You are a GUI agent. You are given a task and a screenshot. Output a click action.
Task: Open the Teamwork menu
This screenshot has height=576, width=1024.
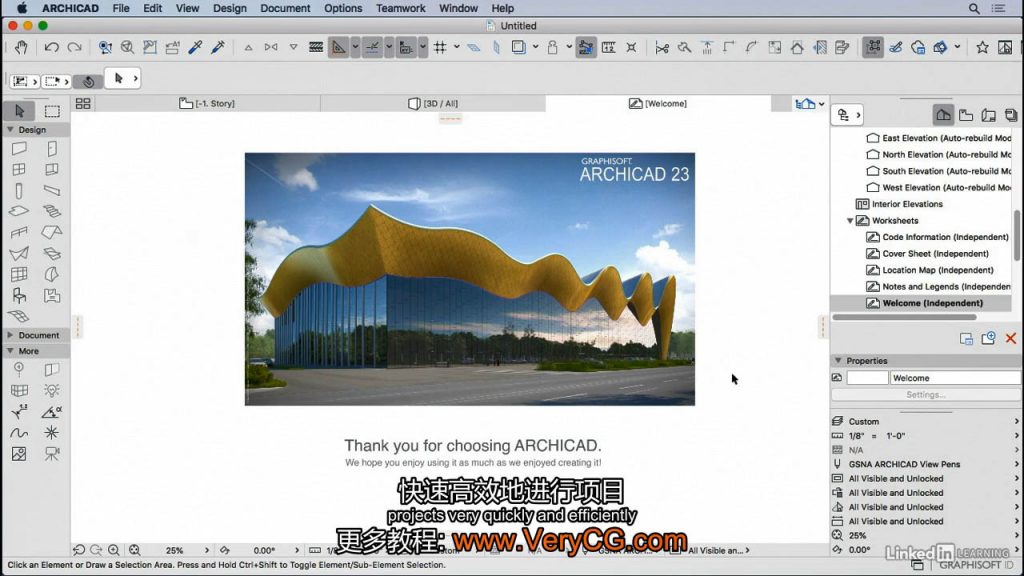[400, 8]
